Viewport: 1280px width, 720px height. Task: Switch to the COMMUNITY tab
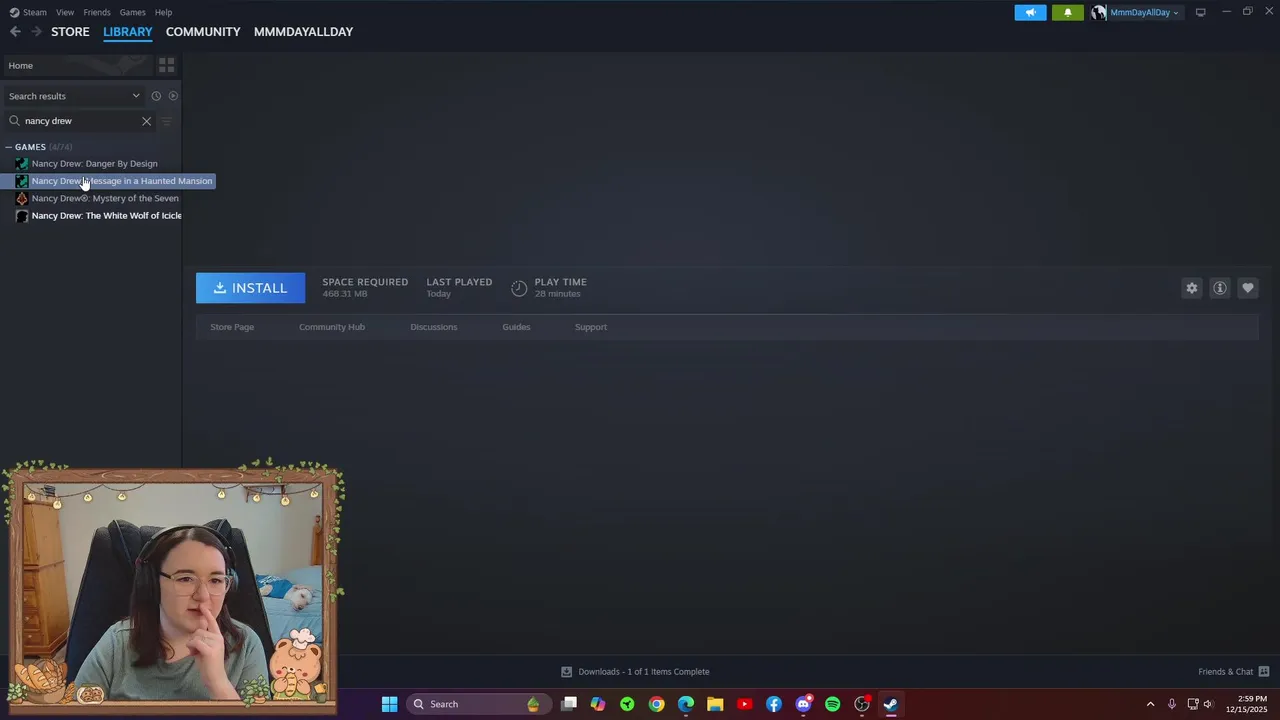click(x=203, y=32)
